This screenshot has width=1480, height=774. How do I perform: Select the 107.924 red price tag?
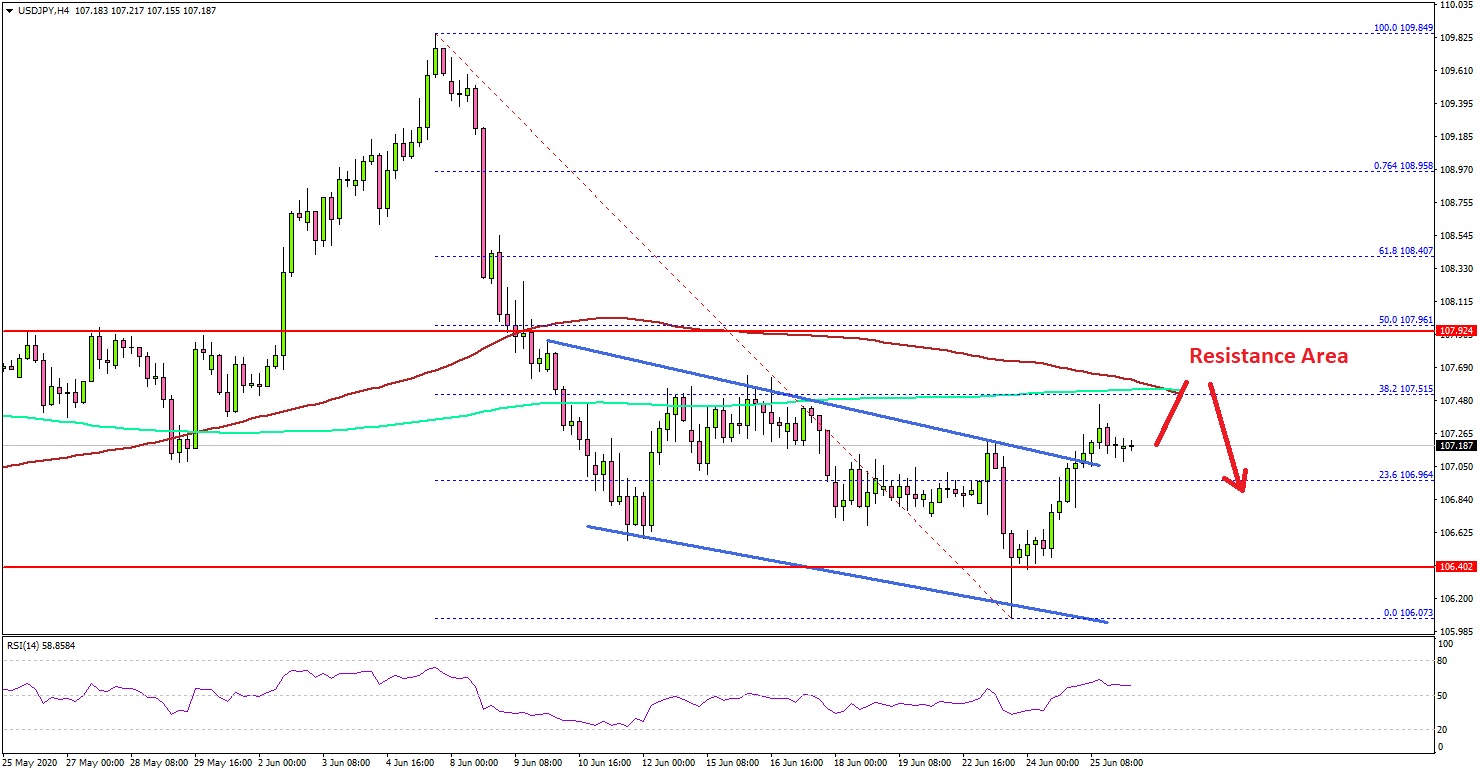pos(1456,330)
